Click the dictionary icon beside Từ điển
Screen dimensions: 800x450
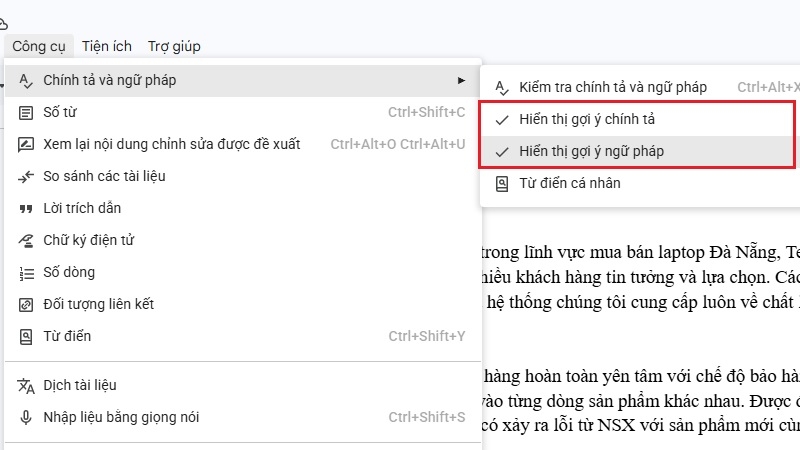(x=26, y=337)
